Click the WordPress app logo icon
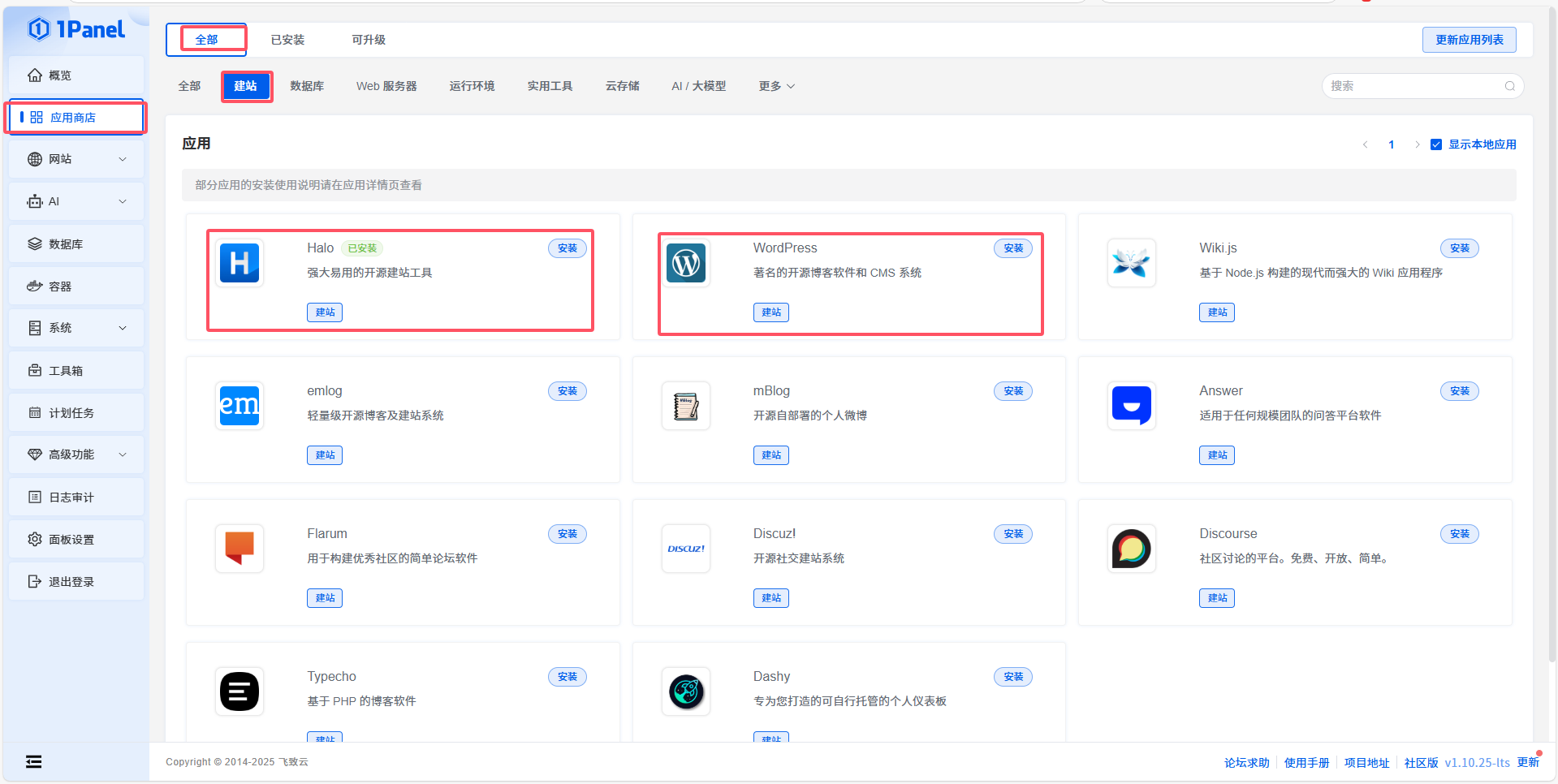 click(686, 263)
